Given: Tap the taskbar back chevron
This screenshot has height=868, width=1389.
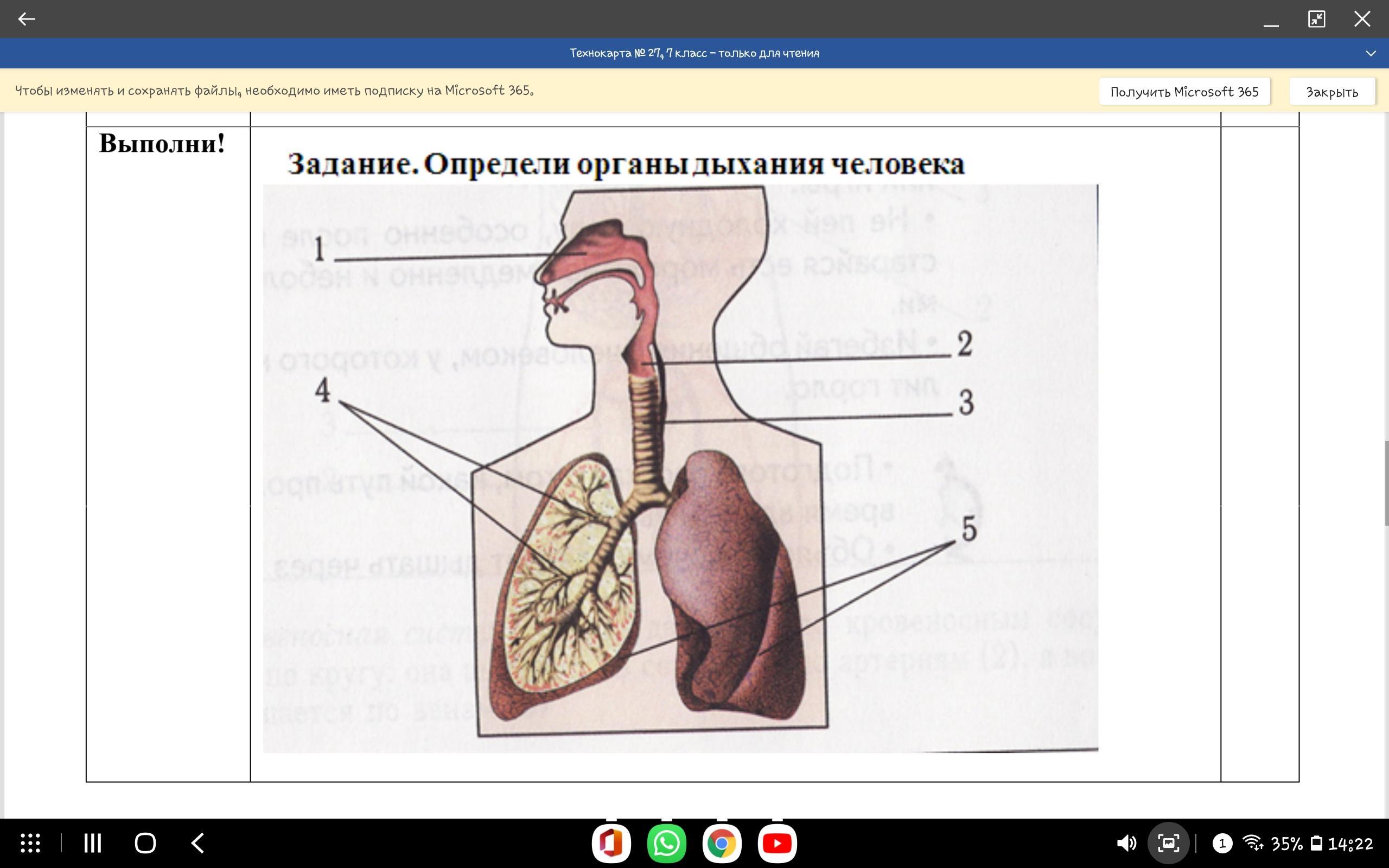Looking at the screenshot, I should coord(197,843).
